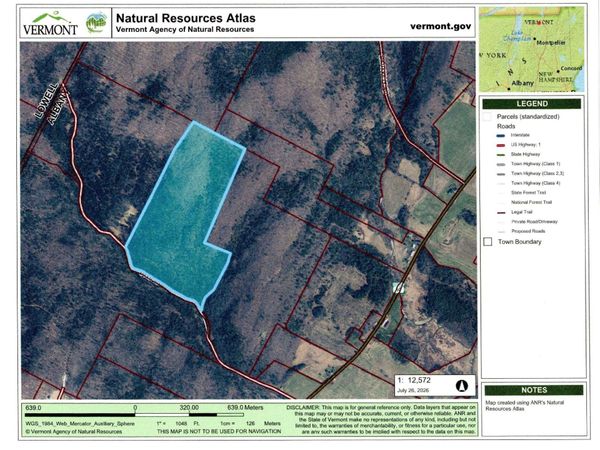The height and width of the screenshot is (450, 600).
Task: Click the Parcels (standardized) legend box
Action: 487,116
